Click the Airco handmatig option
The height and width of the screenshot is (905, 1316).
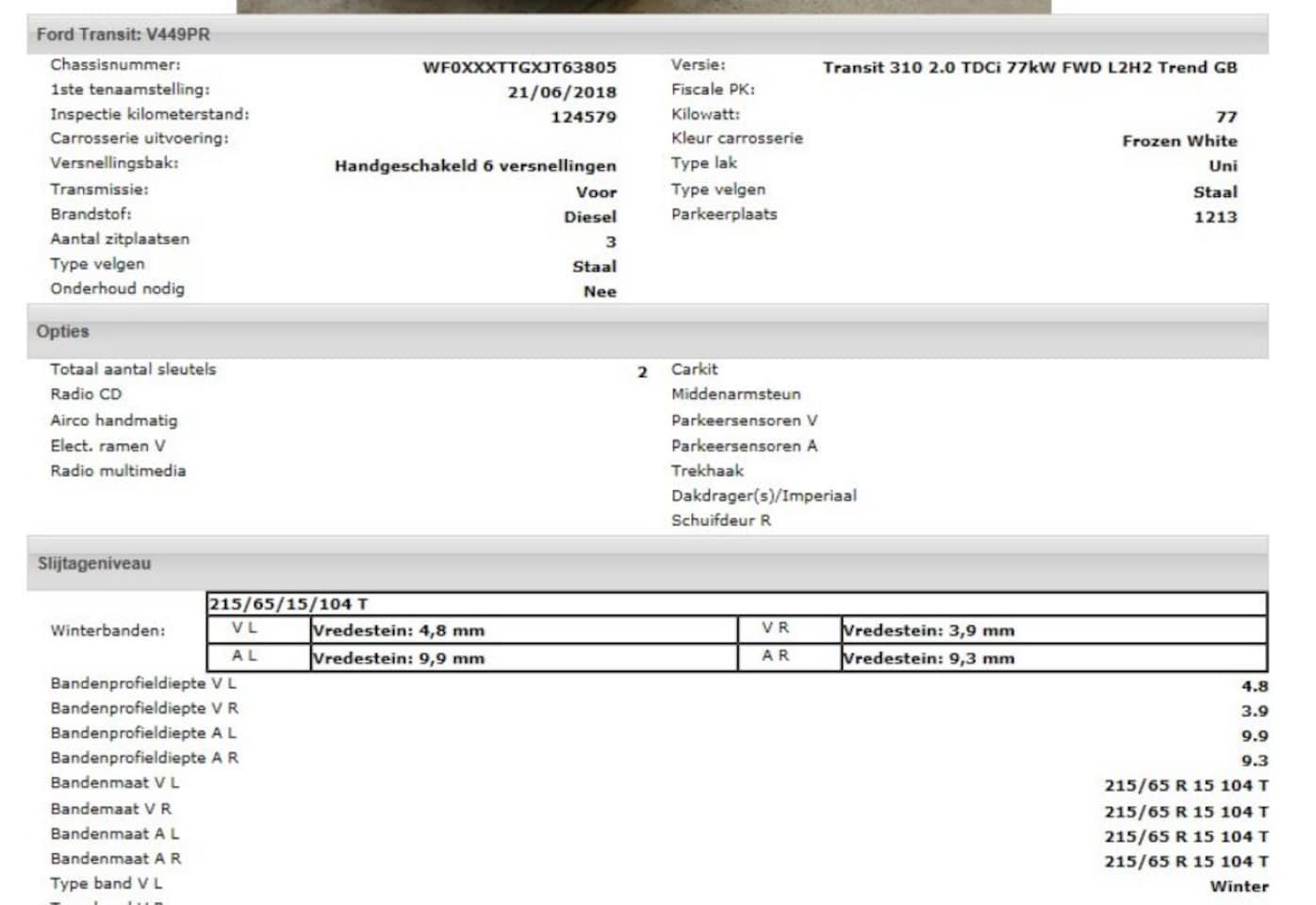pos(113,420)
